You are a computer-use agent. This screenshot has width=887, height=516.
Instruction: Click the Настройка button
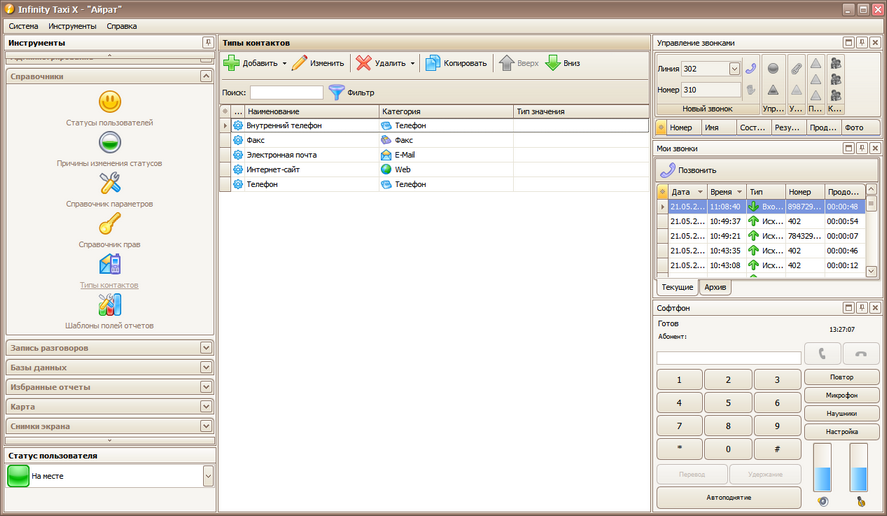click(x=842, y=431)
